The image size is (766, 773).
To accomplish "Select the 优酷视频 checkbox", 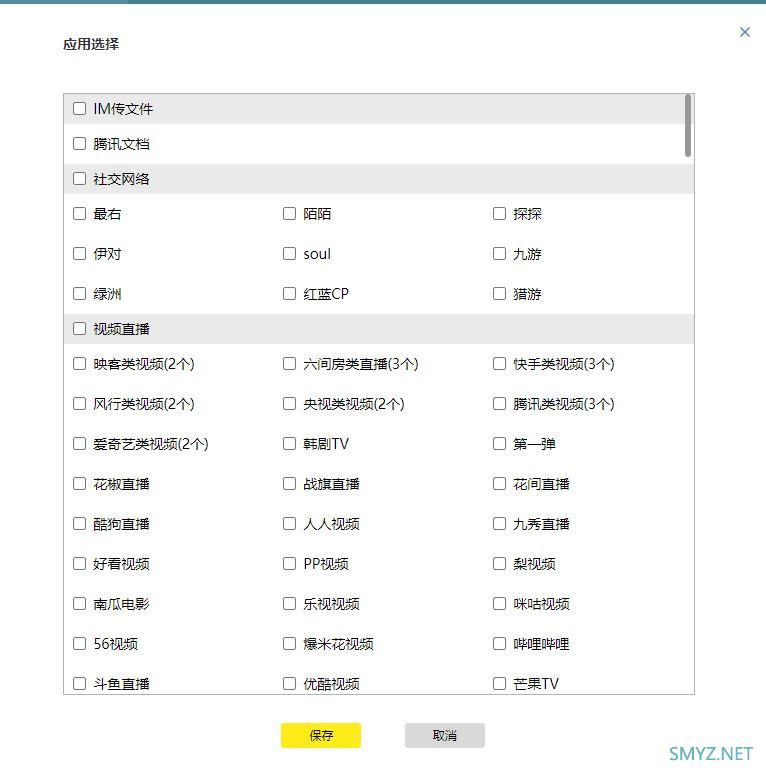I will point(289,683).
